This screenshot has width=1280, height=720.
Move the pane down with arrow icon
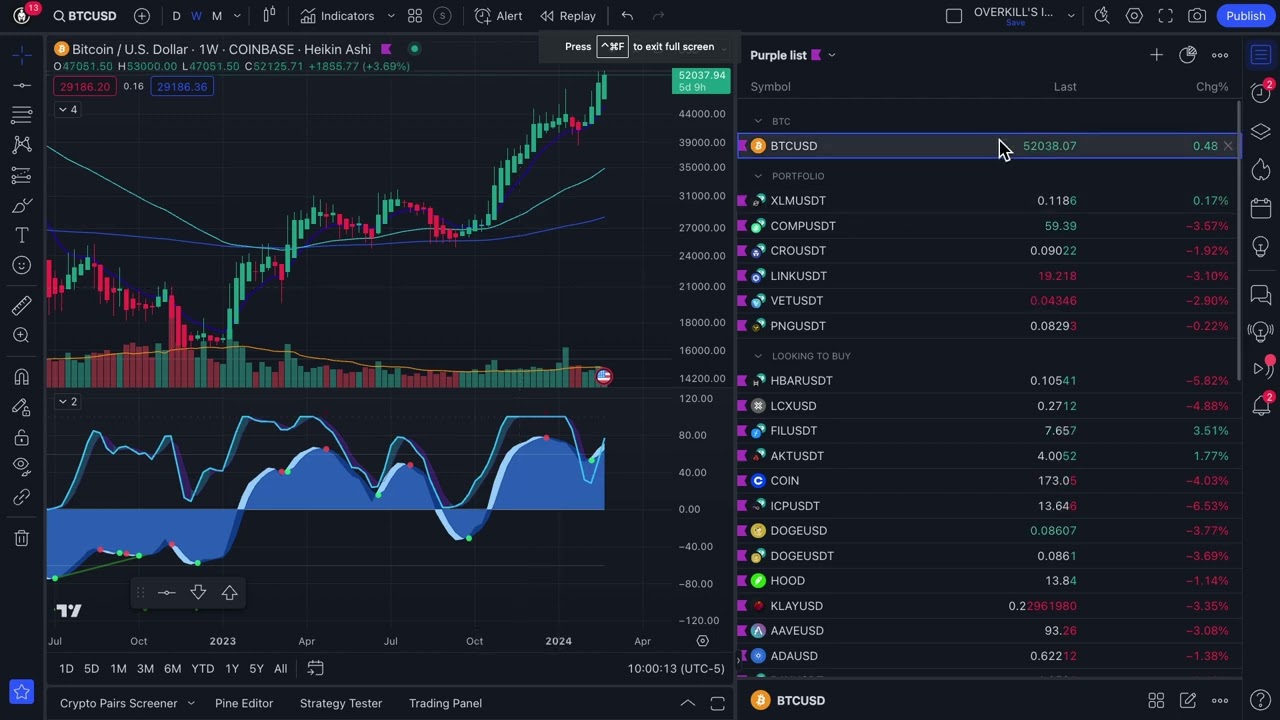pyautogui.click(x=198, y=593)
